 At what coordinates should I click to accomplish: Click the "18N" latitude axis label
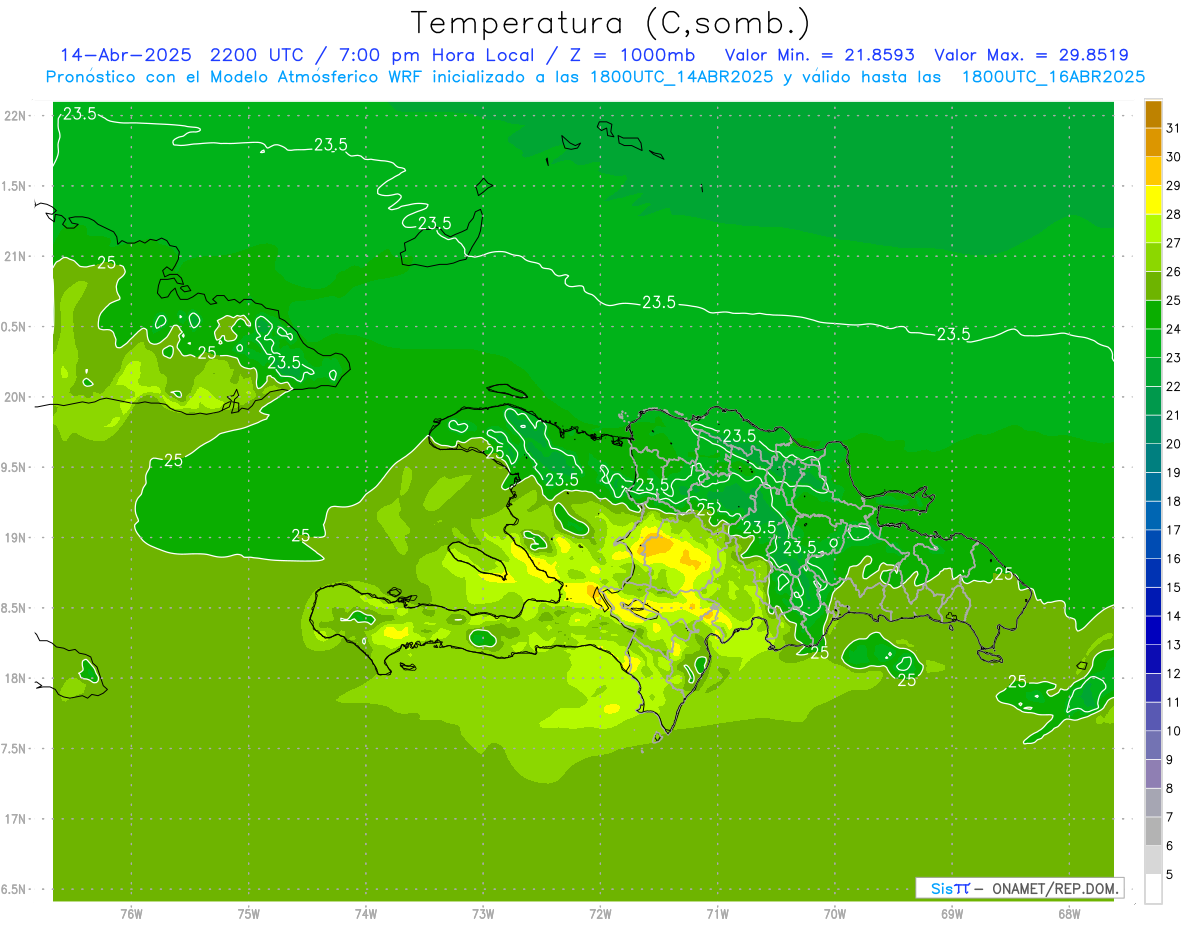tap(15, 679)
